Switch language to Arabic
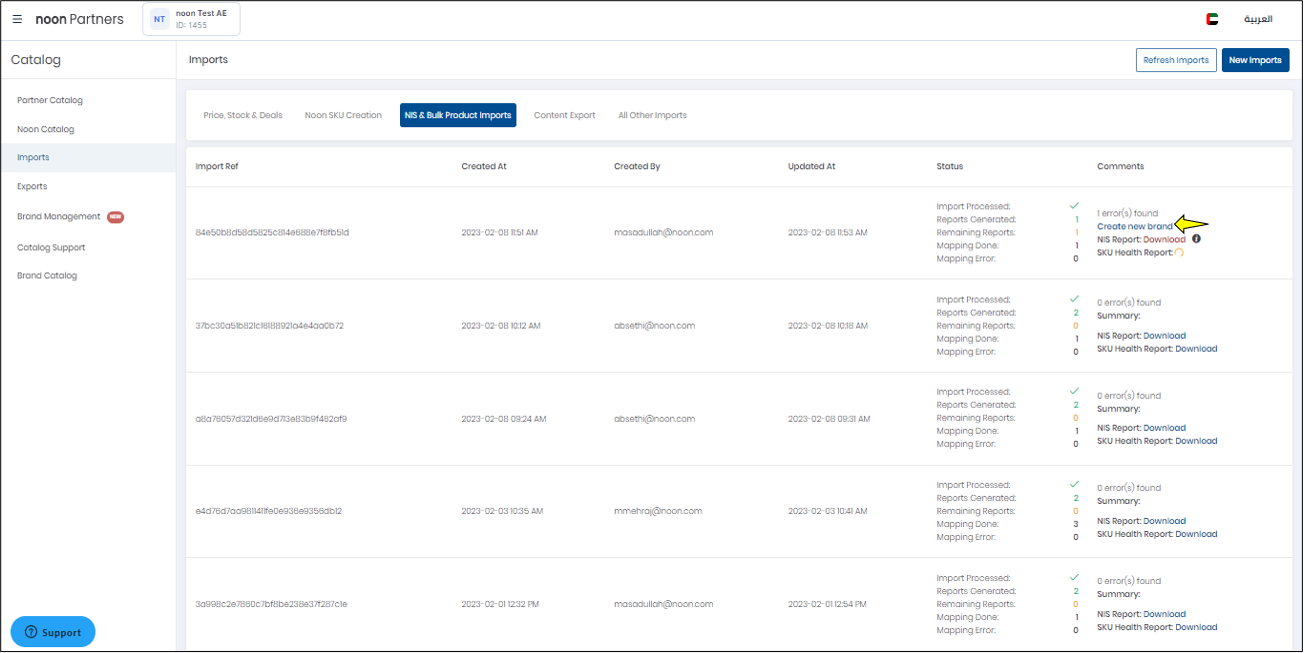The height and width of the screenshot is (653, 1305). click(1257, 19)
